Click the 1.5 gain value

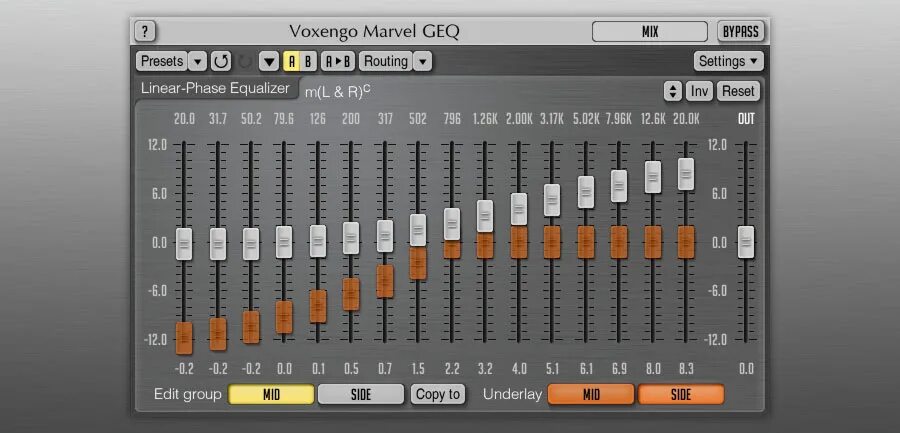click(418, 369)
